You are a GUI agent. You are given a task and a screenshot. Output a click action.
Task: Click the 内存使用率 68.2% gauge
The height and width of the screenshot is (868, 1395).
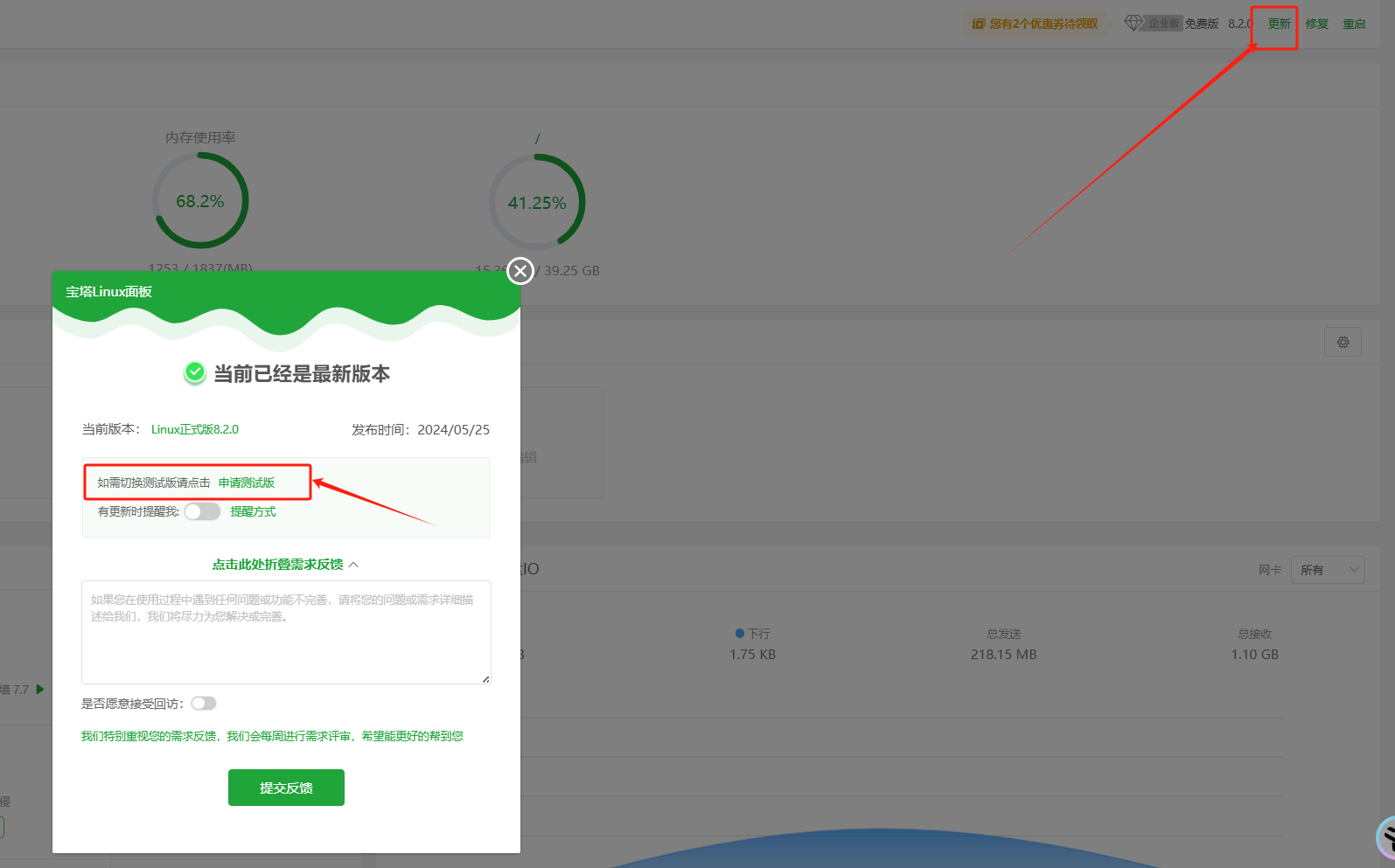coord(200,201)
